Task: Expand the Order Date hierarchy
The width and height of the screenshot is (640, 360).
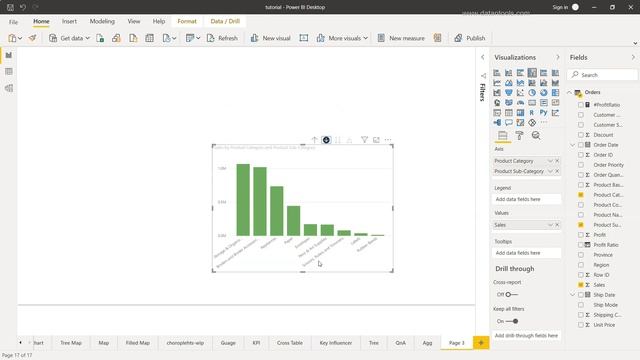Action: (572, 145)
